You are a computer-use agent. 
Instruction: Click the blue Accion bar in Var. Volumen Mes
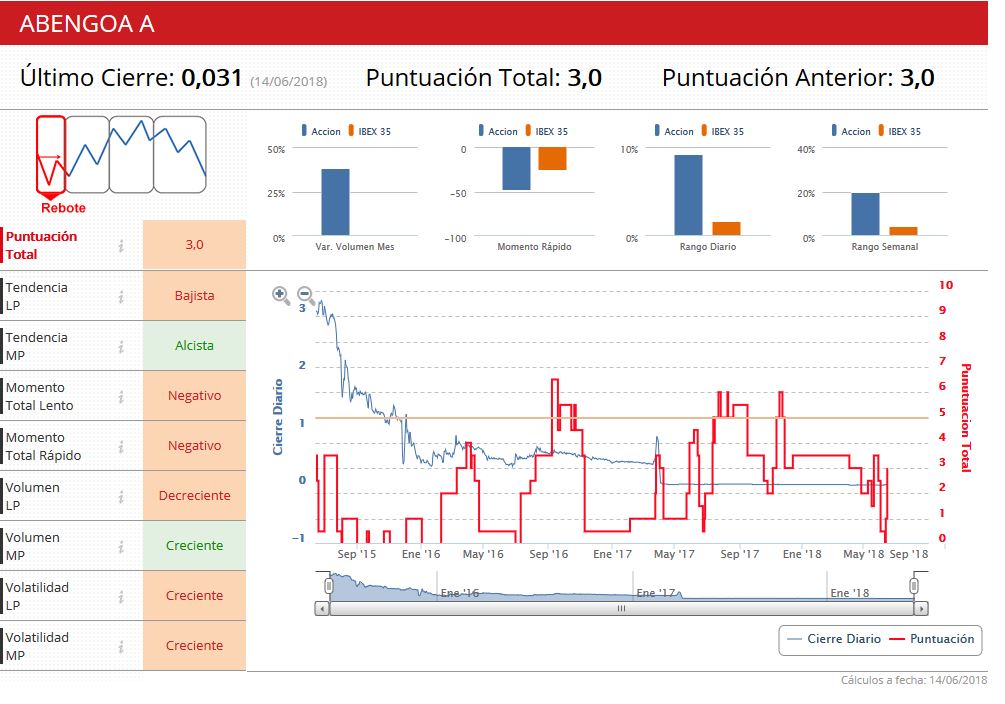point(335,203)
